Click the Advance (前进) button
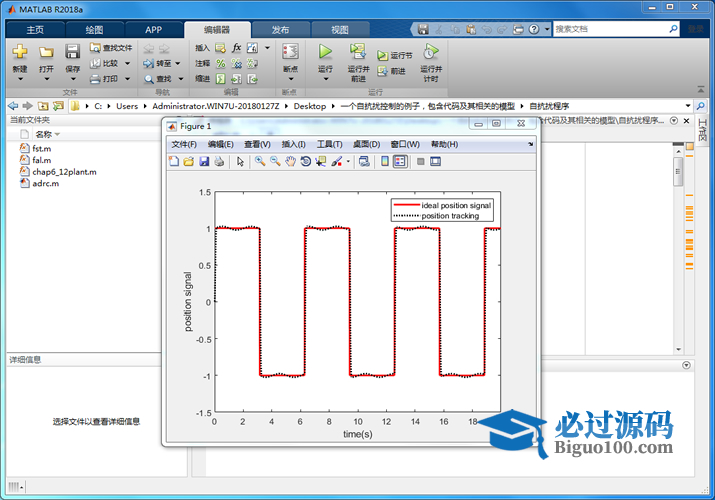715x500 pixels. 392,71
